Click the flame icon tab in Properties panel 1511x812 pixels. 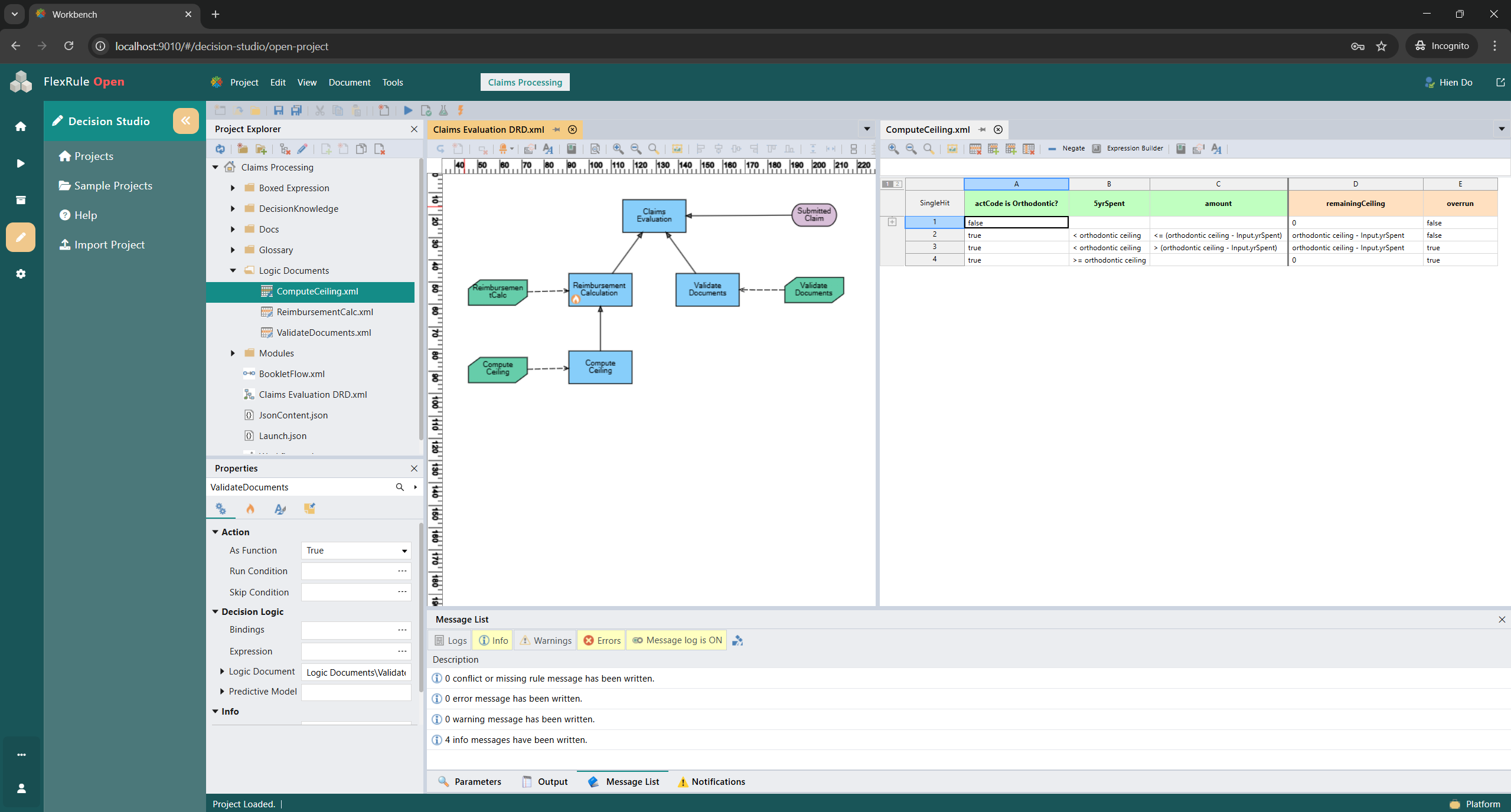tap(250, 509)
